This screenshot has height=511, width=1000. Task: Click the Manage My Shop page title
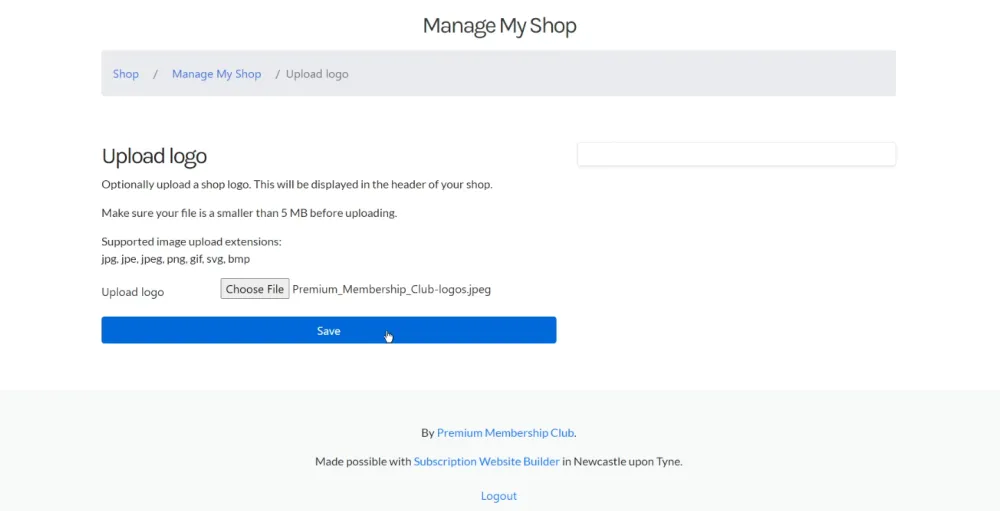coord(499,26)
